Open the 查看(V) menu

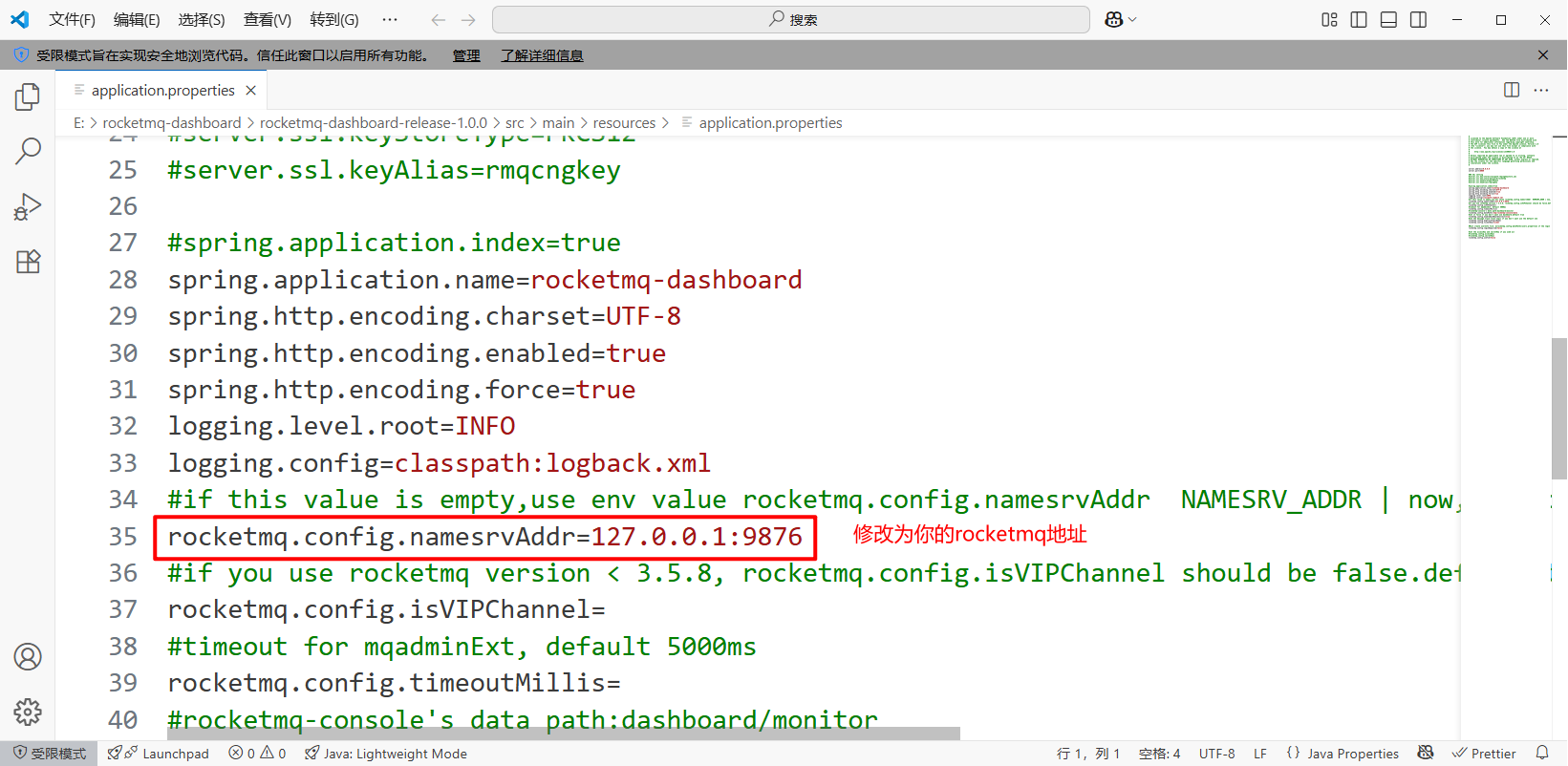pos(268,19)
